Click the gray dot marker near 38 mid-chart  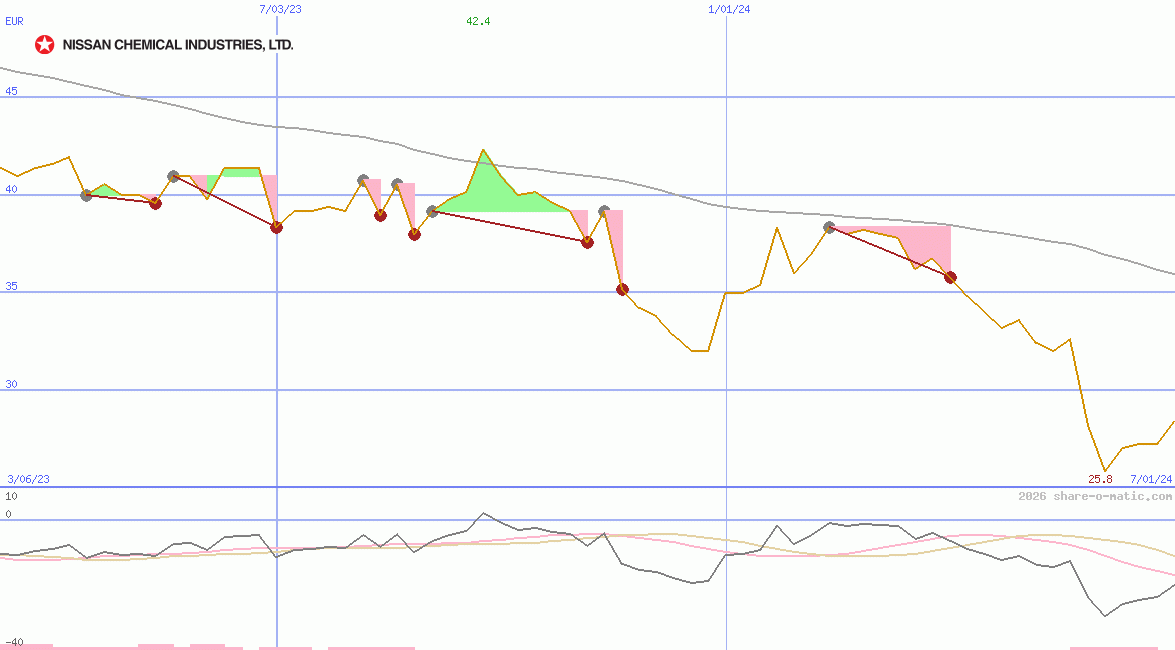604,210
